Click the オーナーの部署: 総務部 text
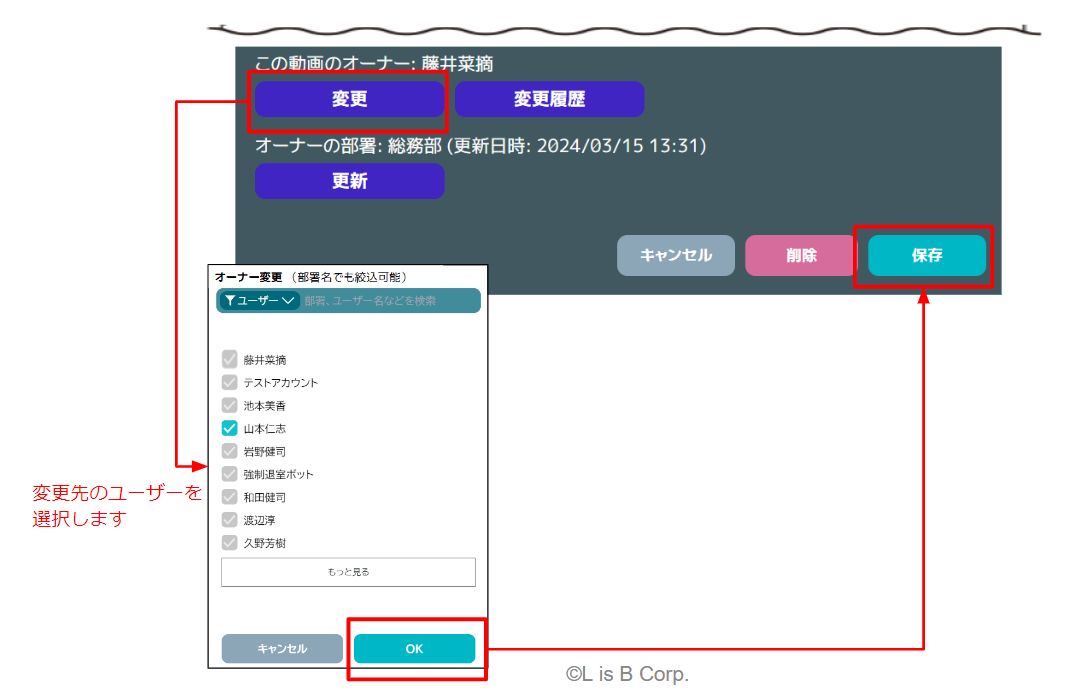 (x=348, y=145)
